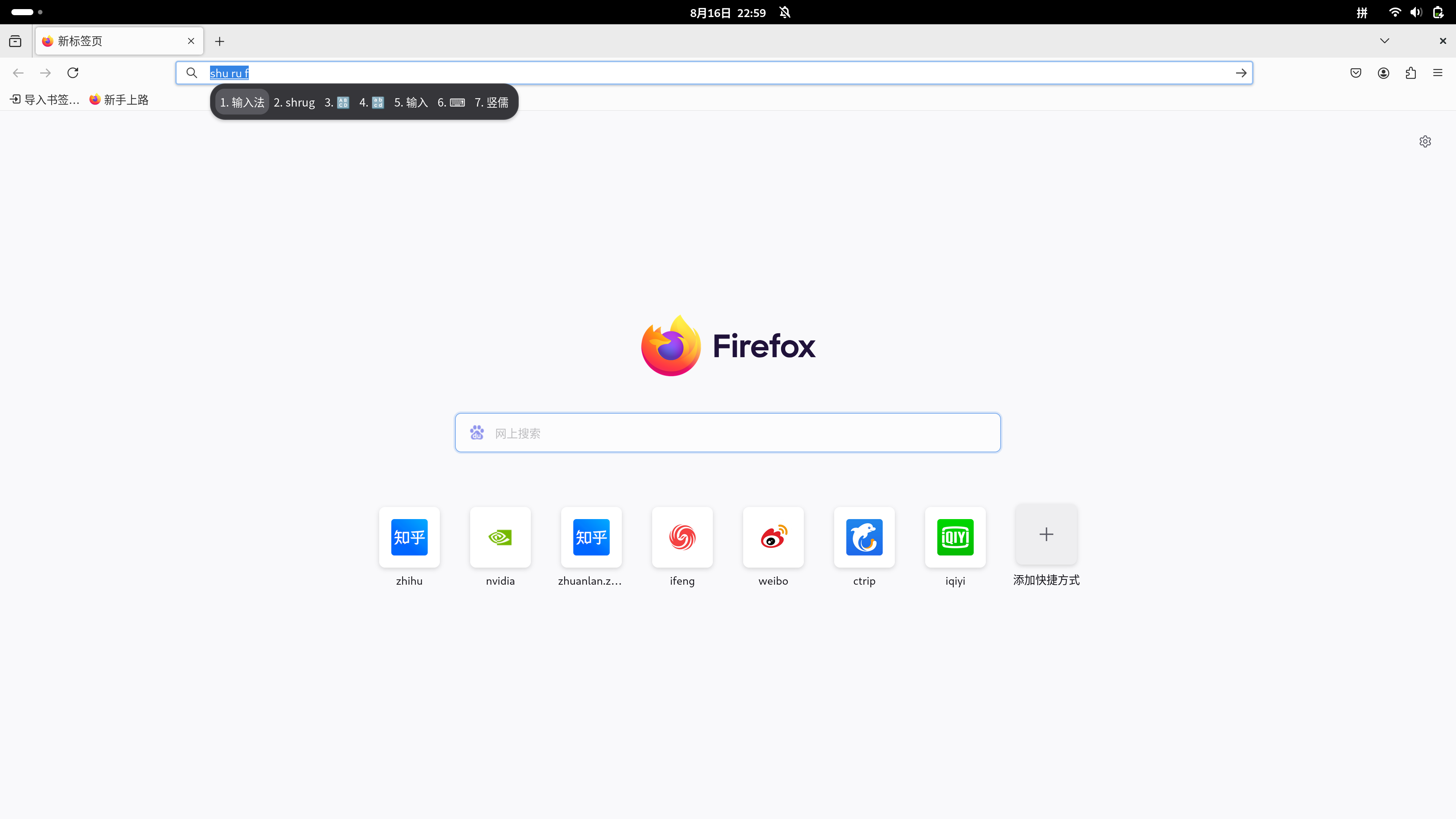Open new tab page settings gear
The image size is (1456, 819).
1425,141
